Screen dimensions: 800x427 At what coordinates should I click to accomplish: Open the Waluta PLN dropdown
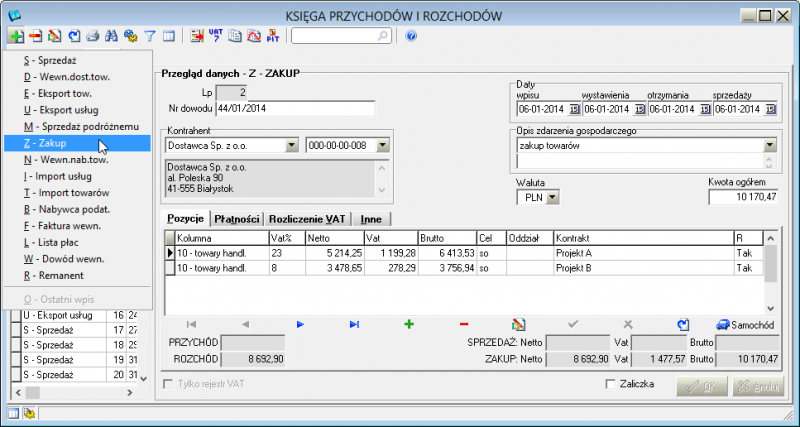pos(553,197)
